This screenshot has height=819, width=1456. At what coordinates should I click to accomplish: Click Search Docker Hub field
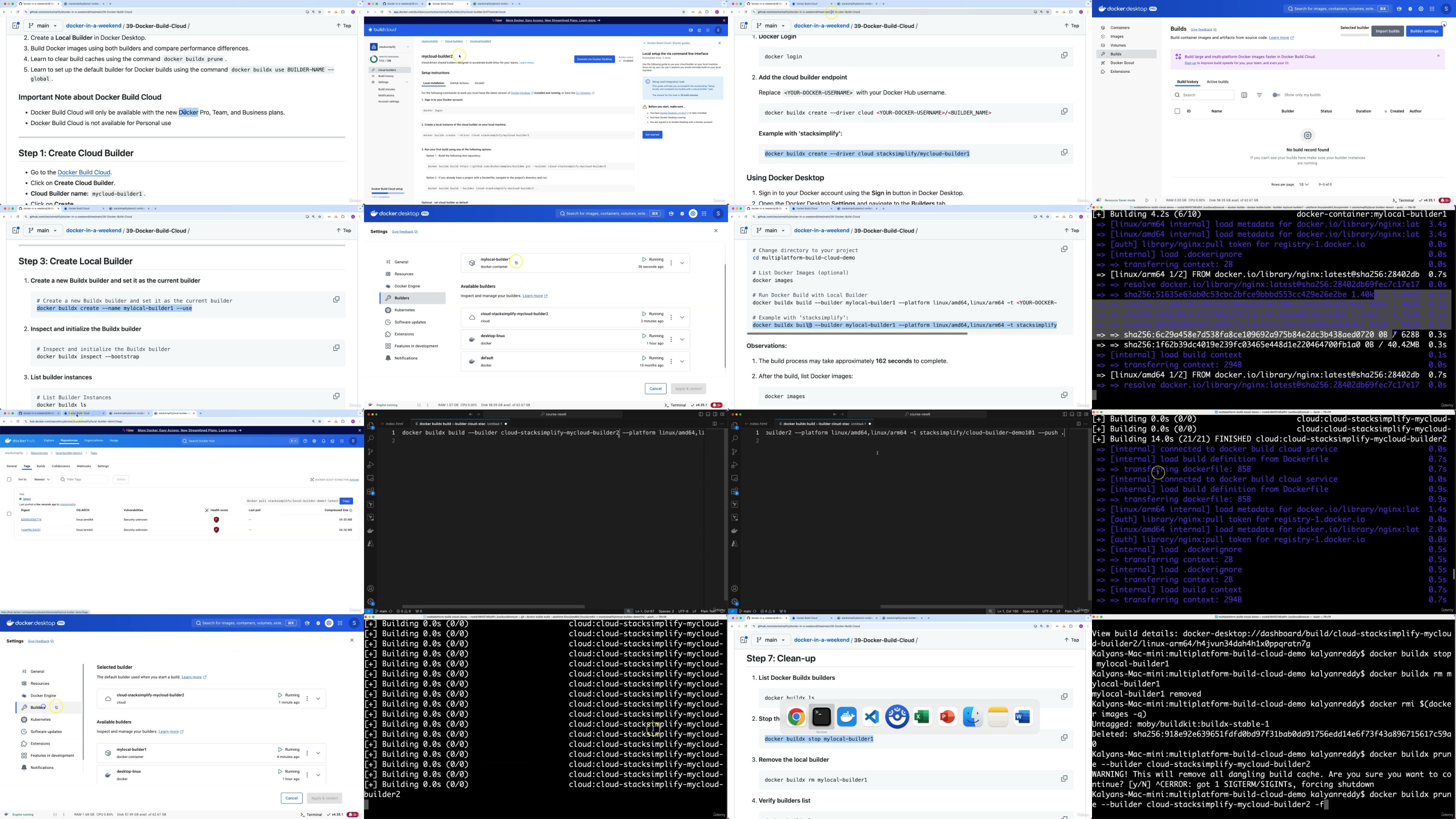[240, 441]
